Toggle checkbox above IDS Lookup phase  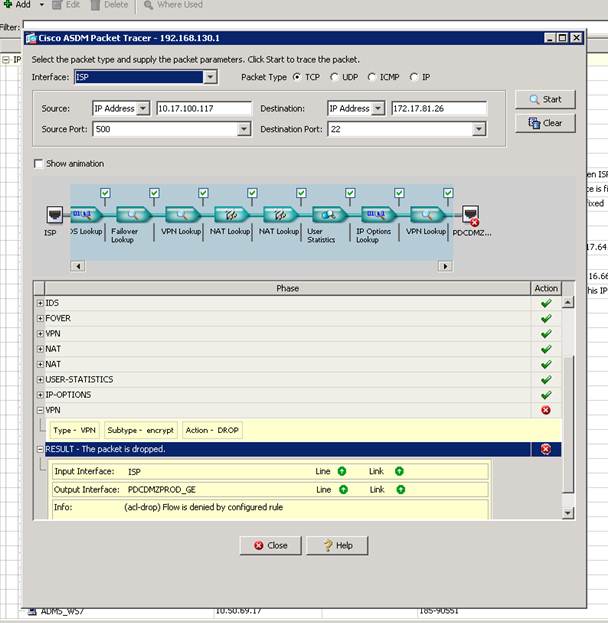pos(105,193)
